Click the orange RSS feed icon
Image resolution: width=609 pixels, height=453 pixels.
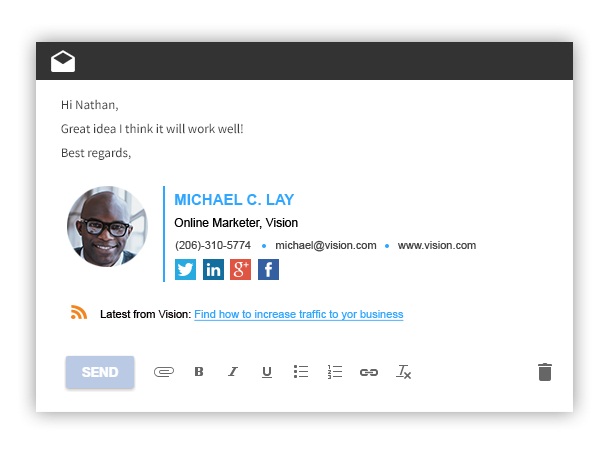click(78, 312)
